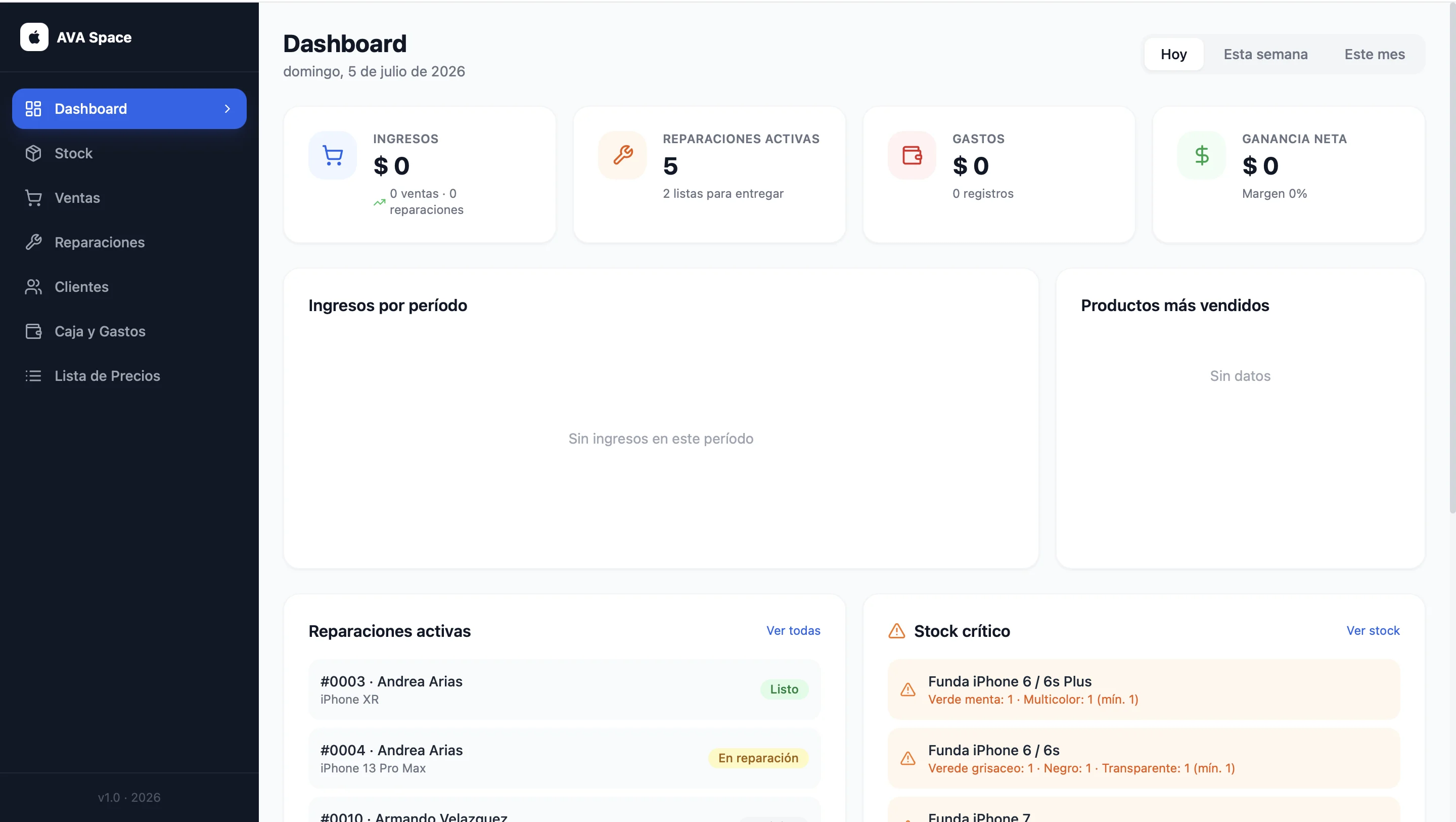Click the orange wrench icon in Reparaciones Activas card
The width and height of the screenshot is (1456, 822).
click(x=622, y=155)
